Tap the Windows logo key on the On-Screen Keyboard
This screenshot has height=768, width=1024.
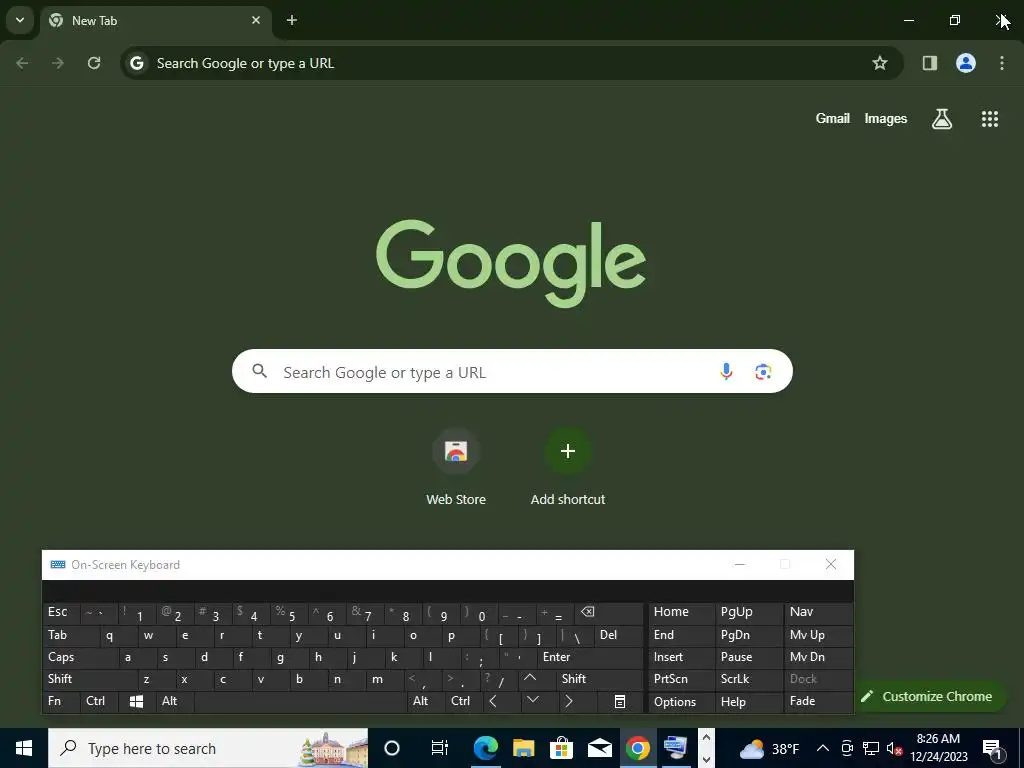click(x=136, y=701)
